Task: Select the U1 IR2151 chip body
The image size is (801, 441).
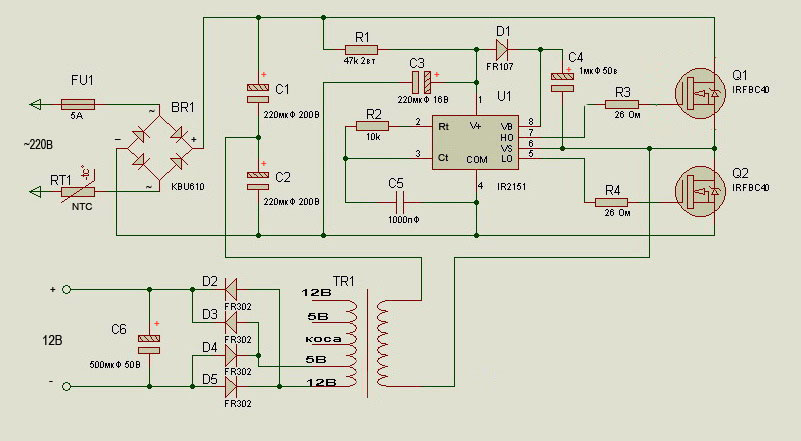Action: [x=475, y=142]
